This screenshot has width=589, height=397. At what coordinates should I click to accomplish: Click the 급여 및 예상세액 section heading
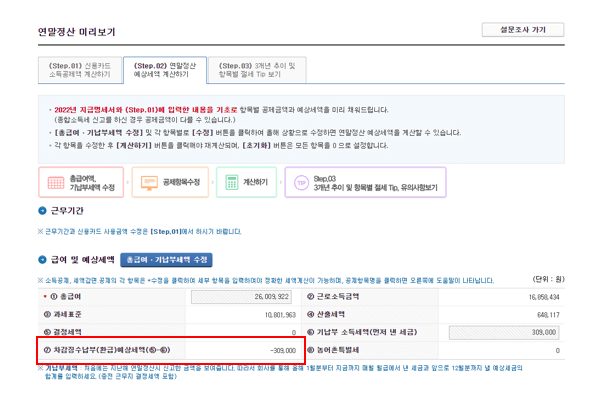(x=83, y=260)
